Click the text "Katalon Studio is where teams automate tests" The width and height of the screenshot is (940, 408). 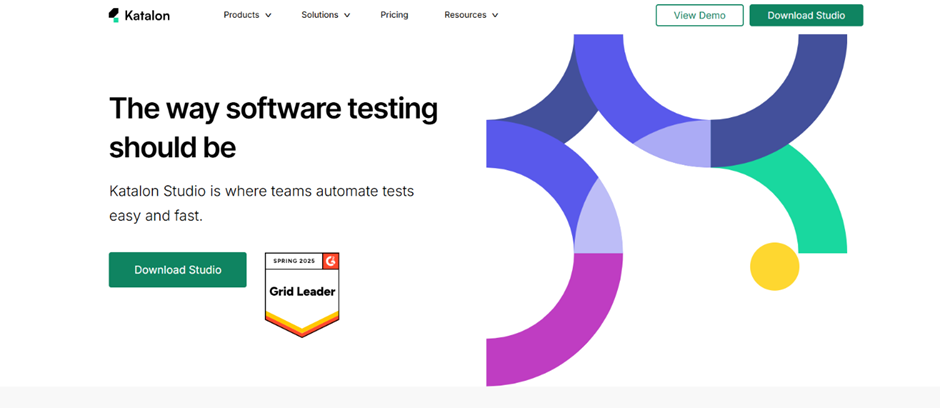point(261,192)
